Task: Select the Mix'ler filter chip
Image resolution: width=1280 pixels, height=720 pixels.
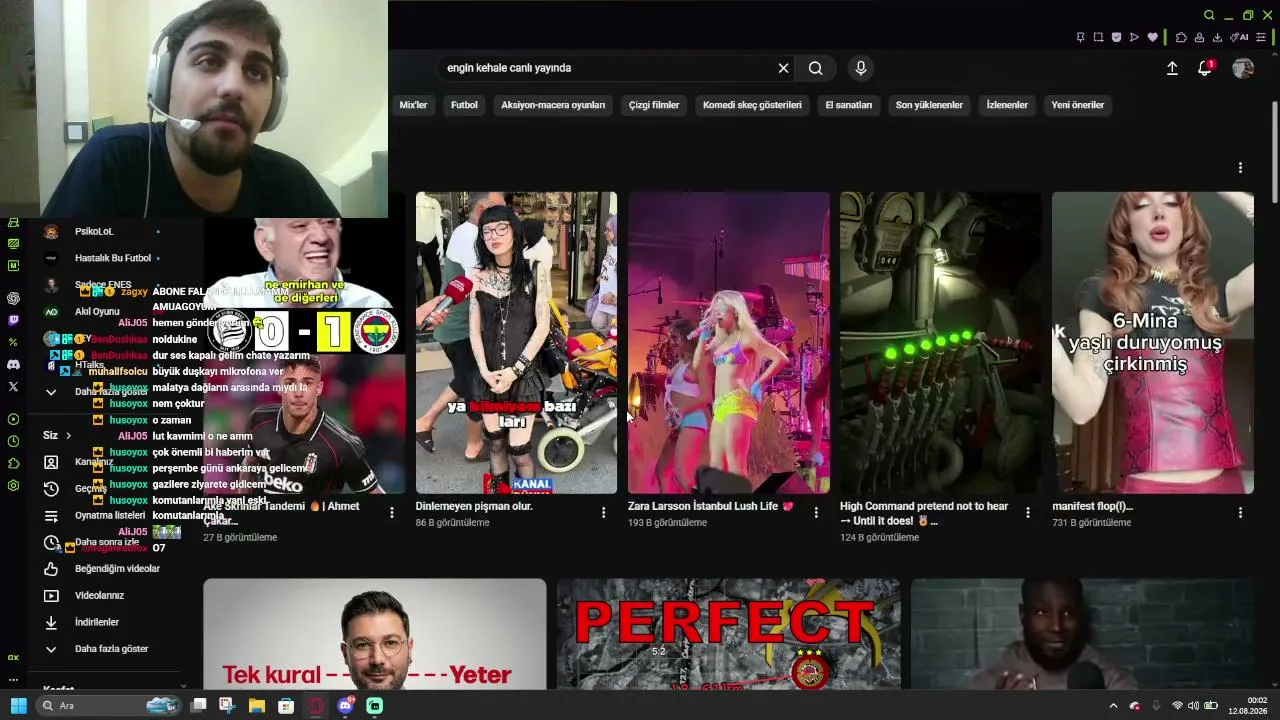Action: (413, 105)
